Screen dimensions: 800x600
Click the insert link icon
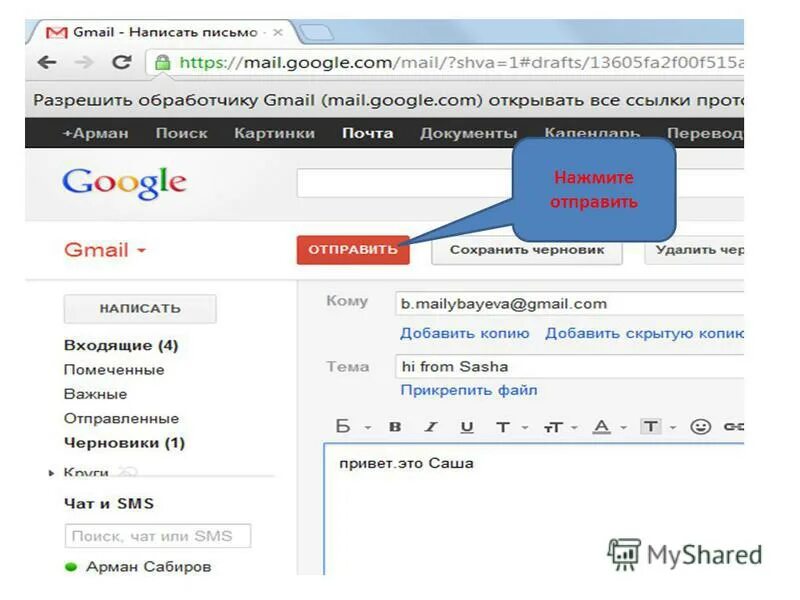734,427
